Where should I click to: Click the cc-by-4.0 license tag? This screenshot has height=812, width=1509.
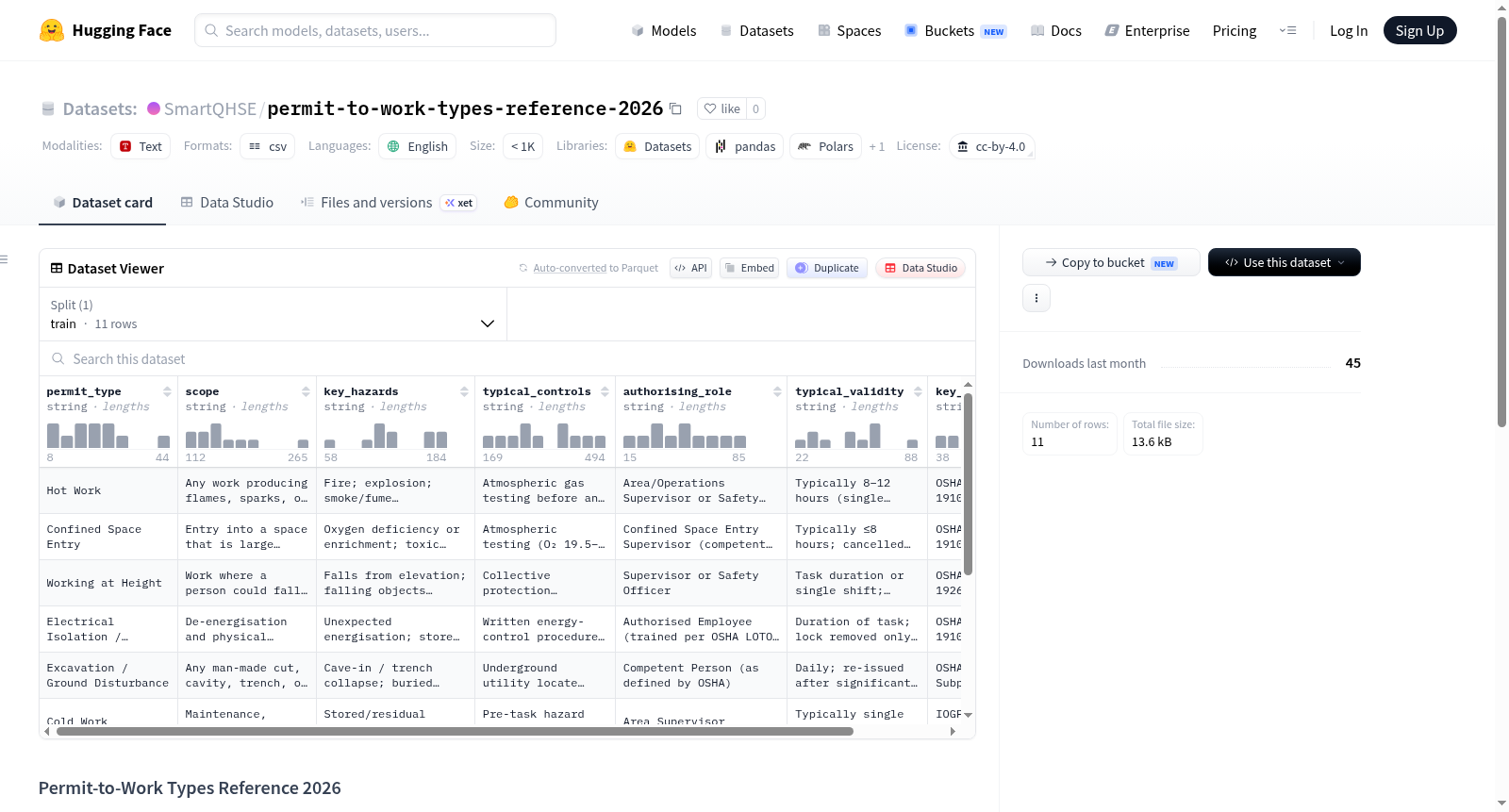coord(992,146)
